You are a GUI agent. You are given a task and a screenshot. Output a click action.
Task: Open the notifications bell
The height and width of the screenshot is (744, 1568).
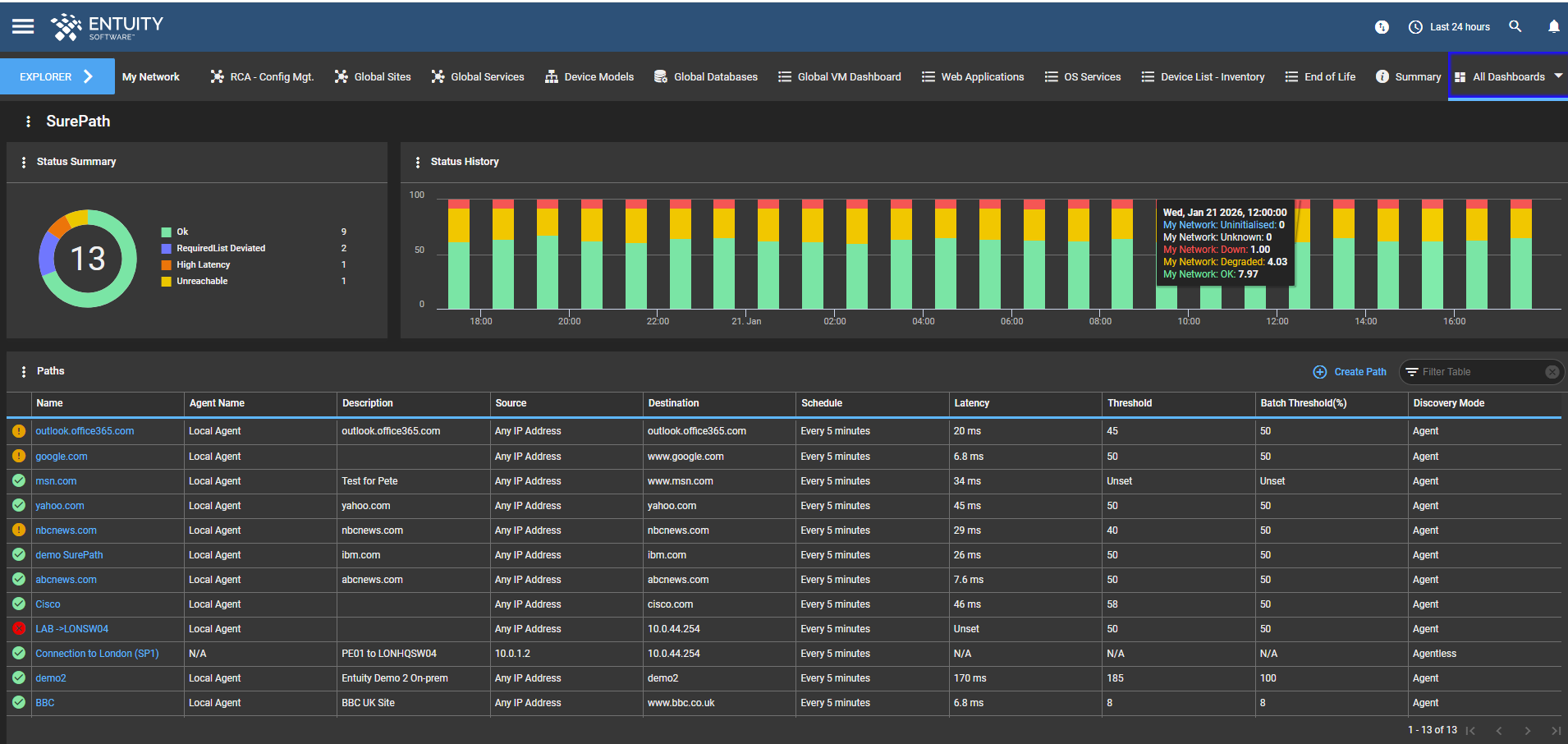pyautogui.click(x=1553, y=26)
